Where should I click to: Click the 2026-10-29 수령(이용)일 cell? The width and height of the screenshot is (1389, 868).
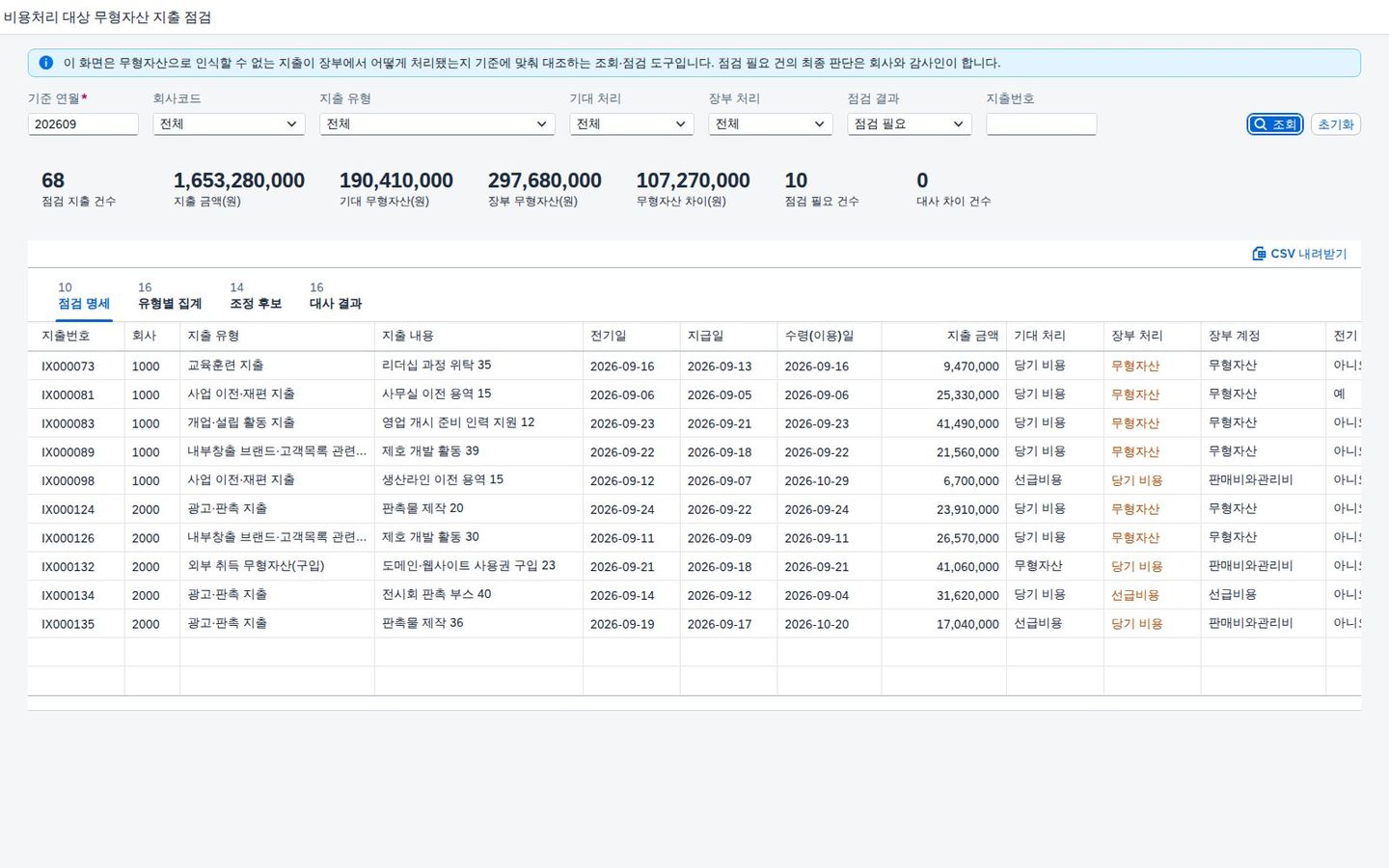830,480
